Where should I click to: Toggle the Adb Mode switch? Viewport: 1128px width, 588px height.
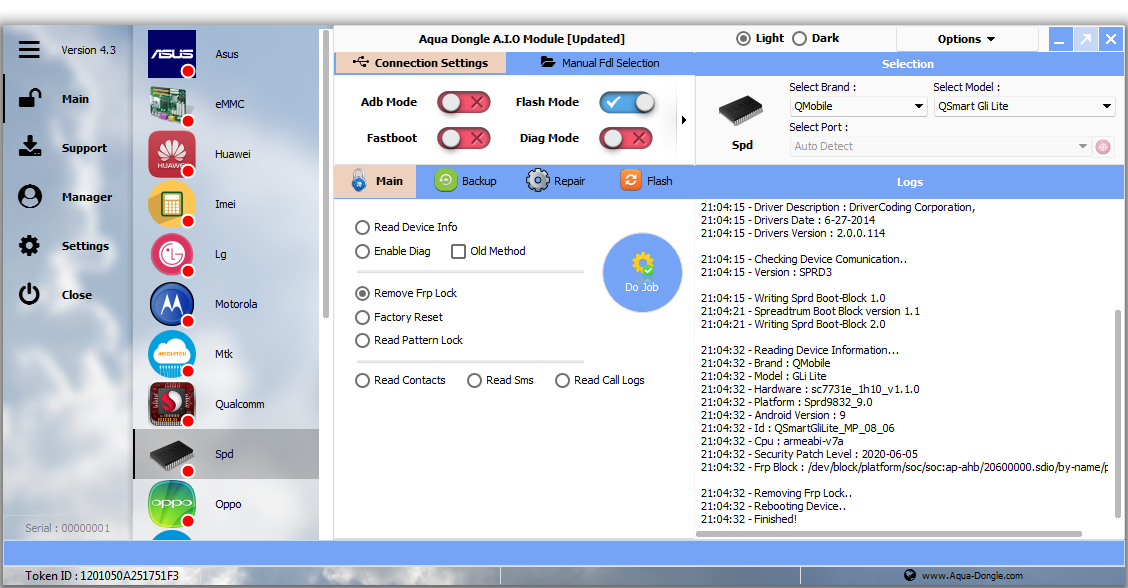click(464, 102)
